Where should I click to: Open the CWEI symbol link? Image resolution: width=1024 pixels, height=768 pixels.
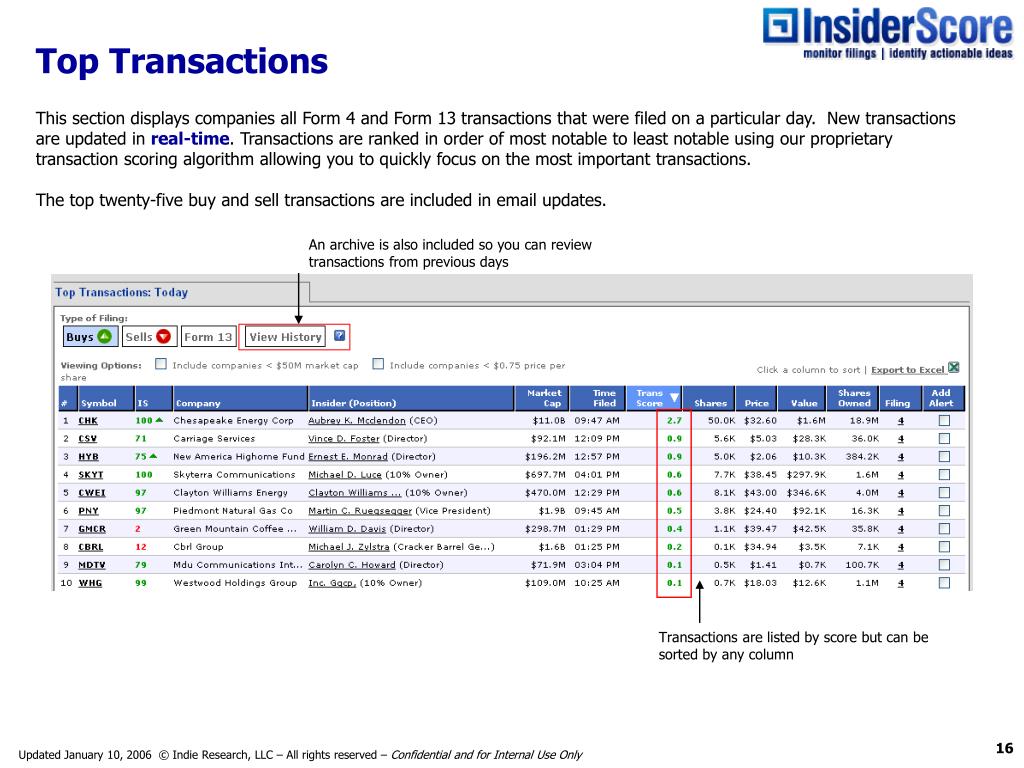(91, 493)
